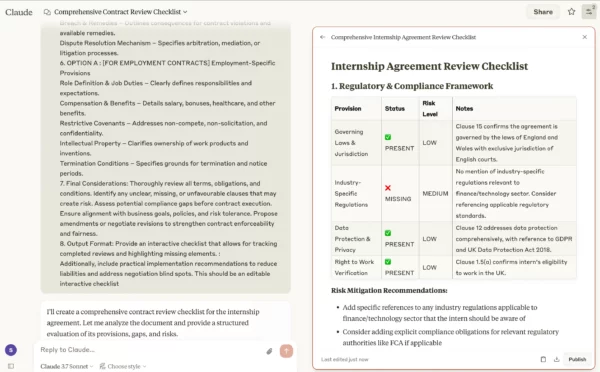Viewport: 600px width, 372px height.
Task: Click Clause 15 notes cell
Action: point(514,143)
